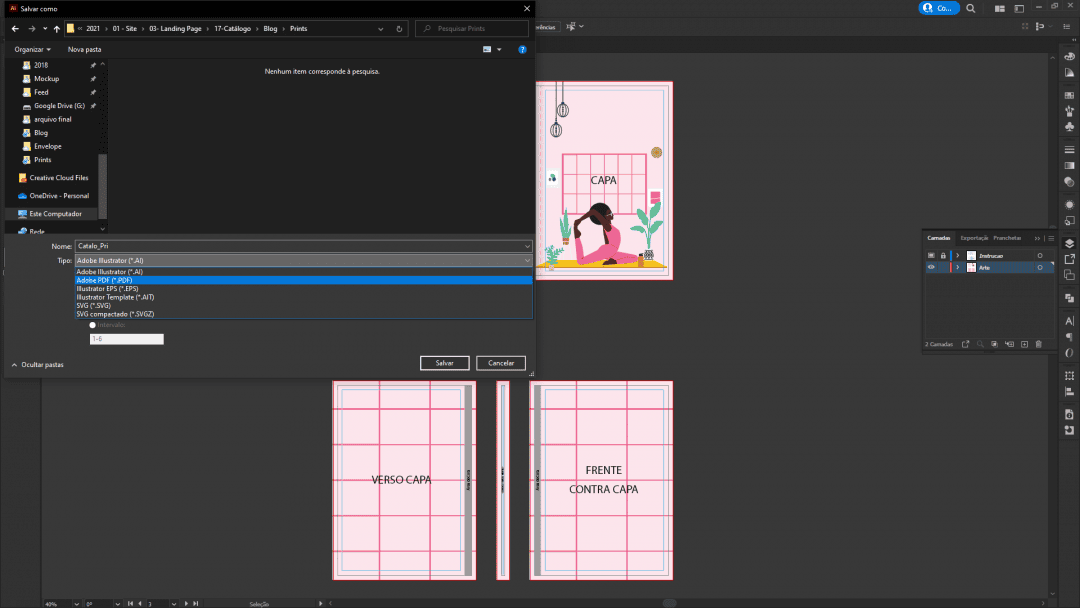Select the Intervalo radio button
The height and width of the screenshot is (608, 1080).
pyautogui.click(x=93, y=325)
